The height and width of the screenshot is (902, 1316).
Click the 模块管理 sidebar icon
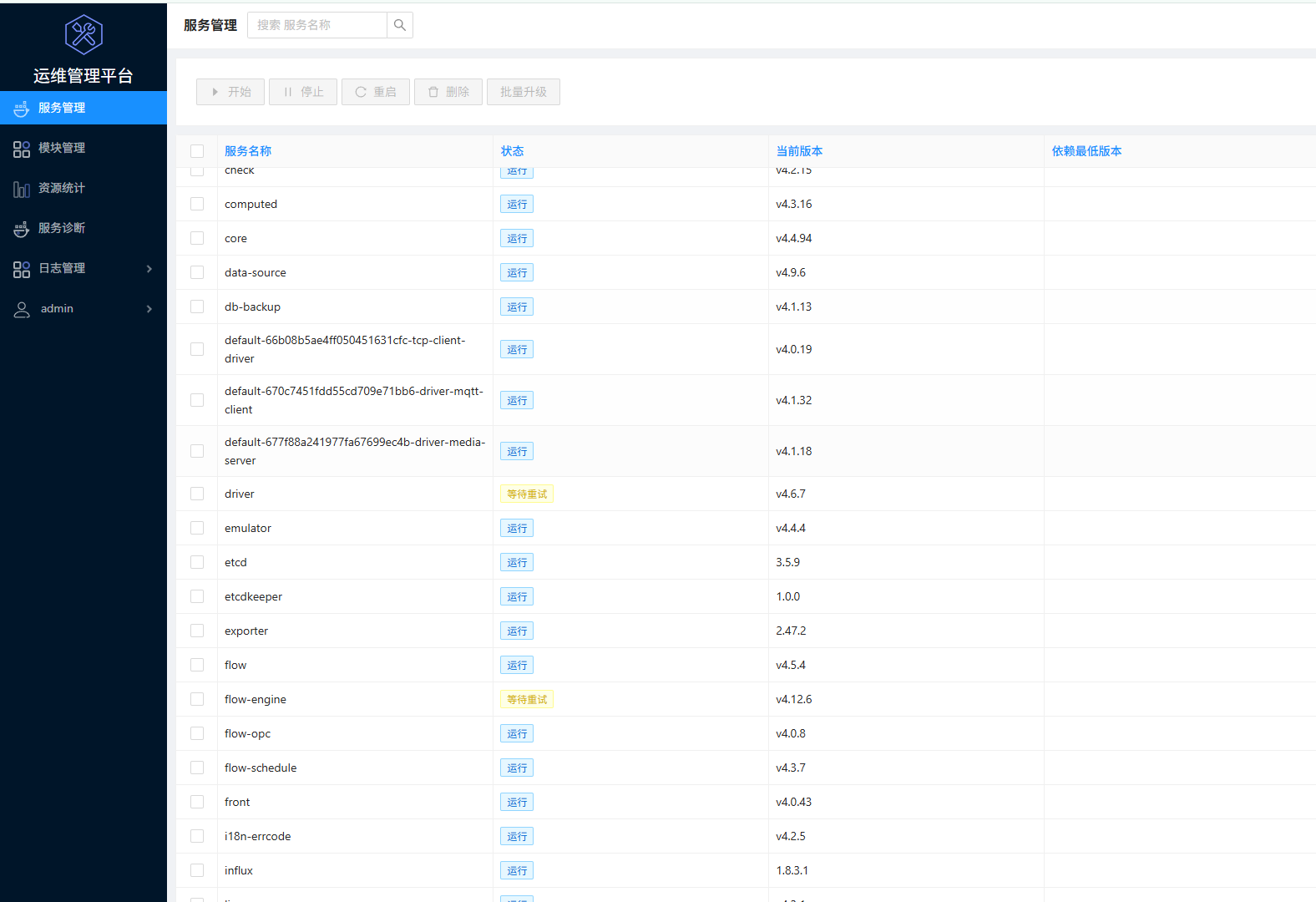[22, 149]
